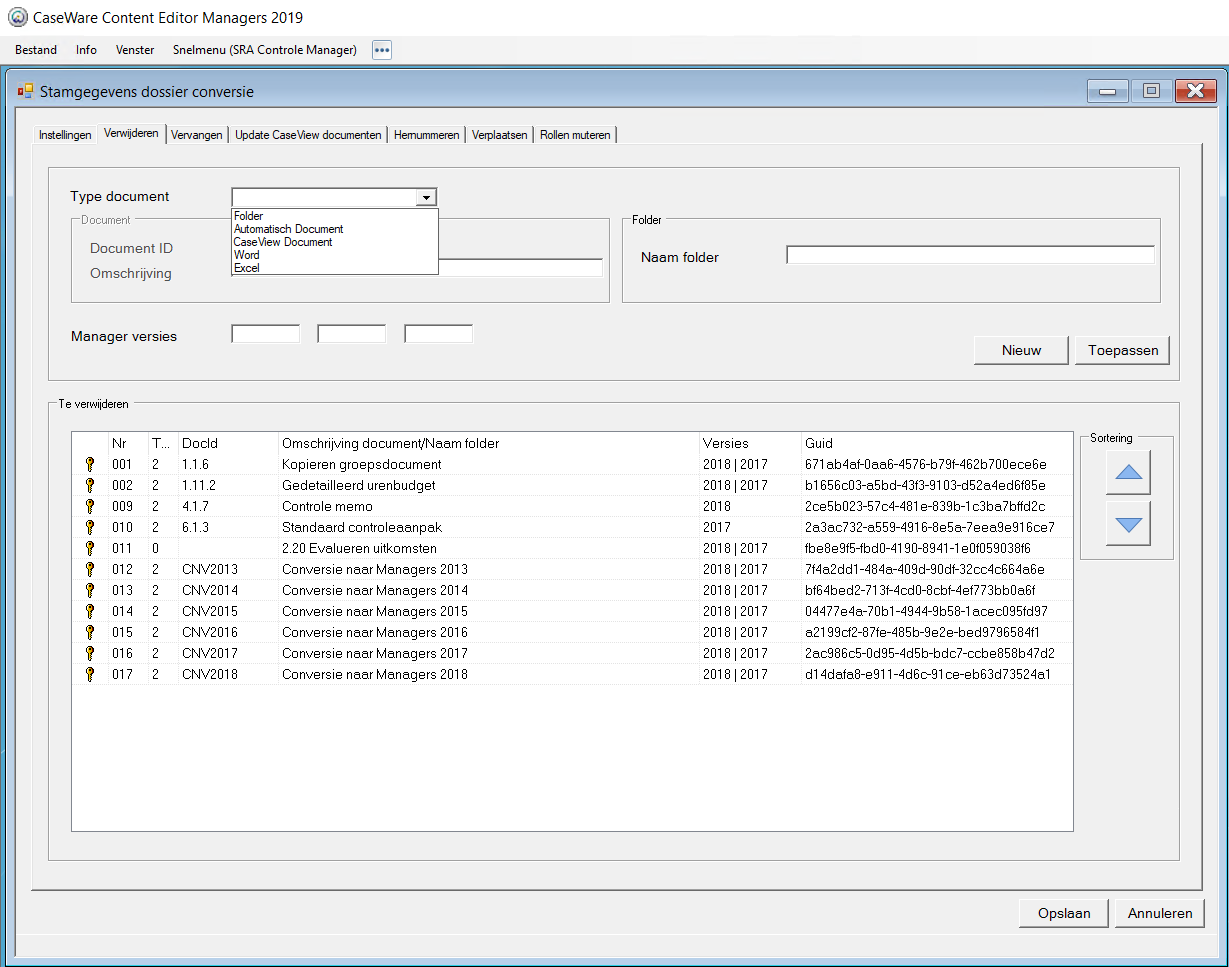Click the Stamgegevens window title icon
This screenshot has width=1229, height=967.
25,91
